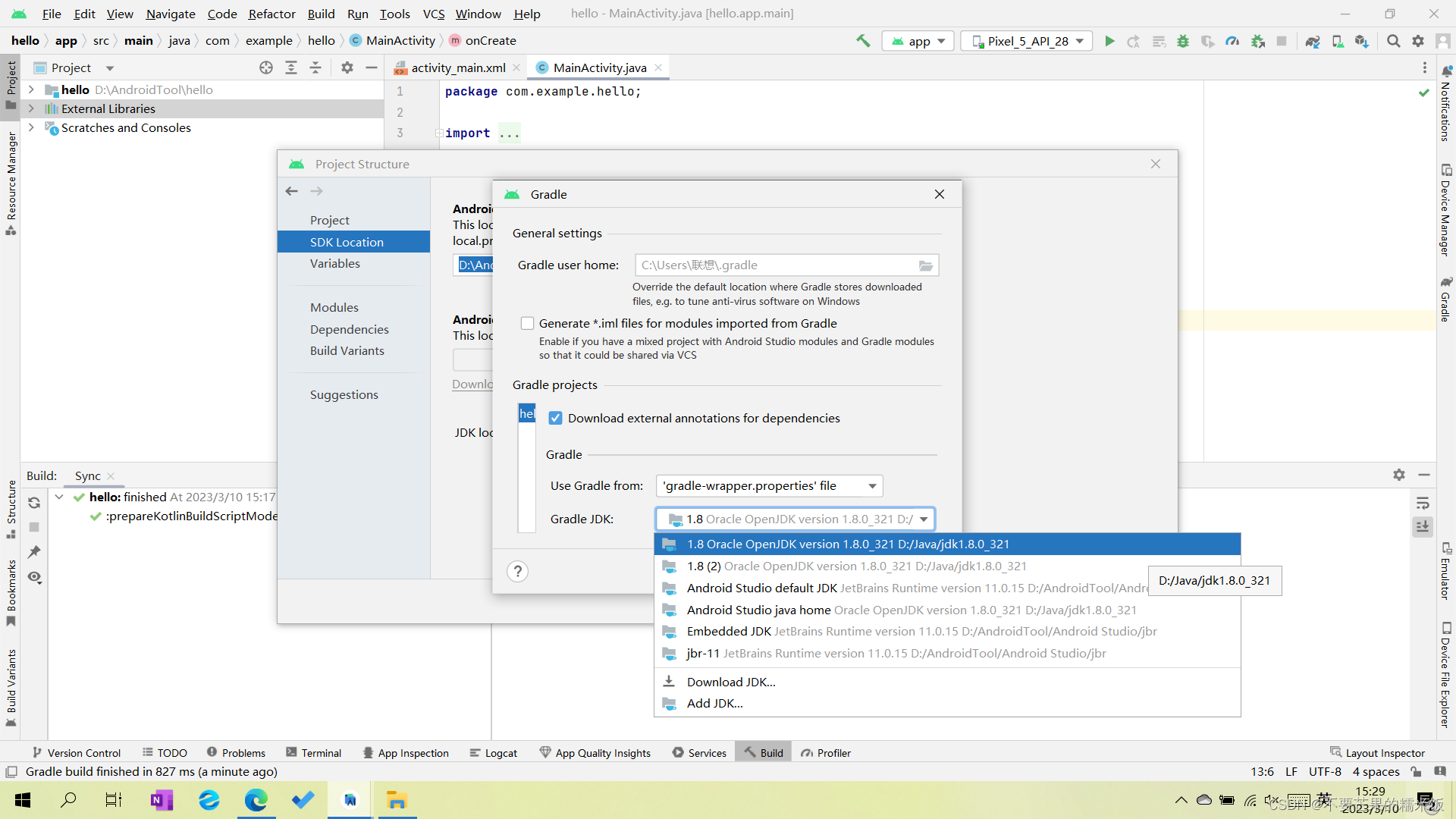Open the File menu
The image size is (1456, 819).
tap(49, 13)
